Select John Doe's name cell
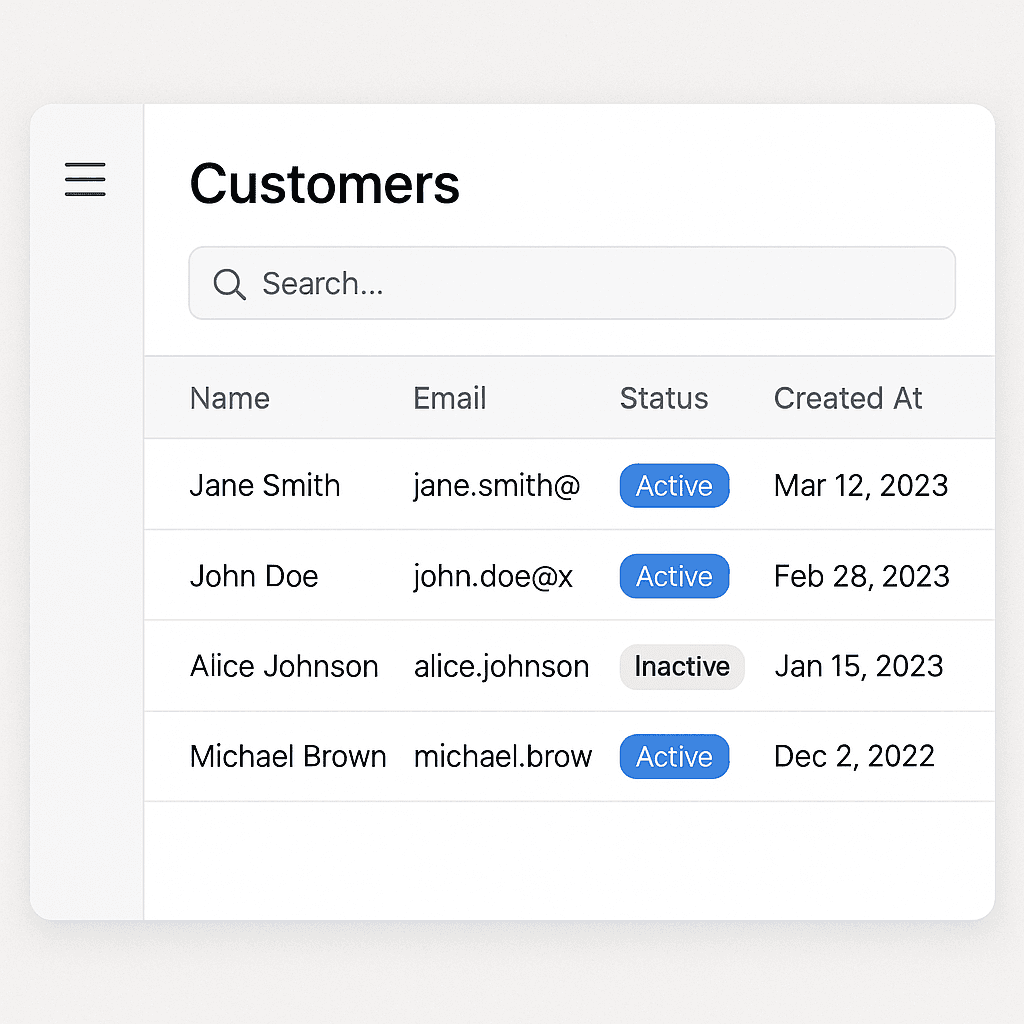1024x1024 pixels. [253, 576]
